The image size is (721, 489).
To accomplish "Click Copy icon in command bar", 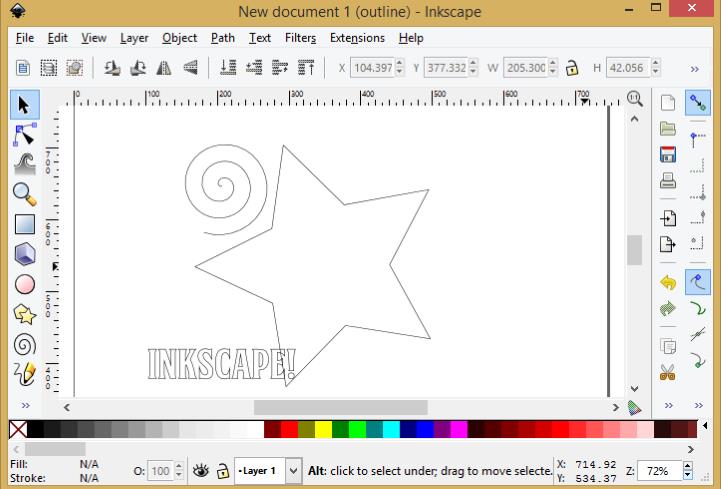I will click(x=668, y=346).
